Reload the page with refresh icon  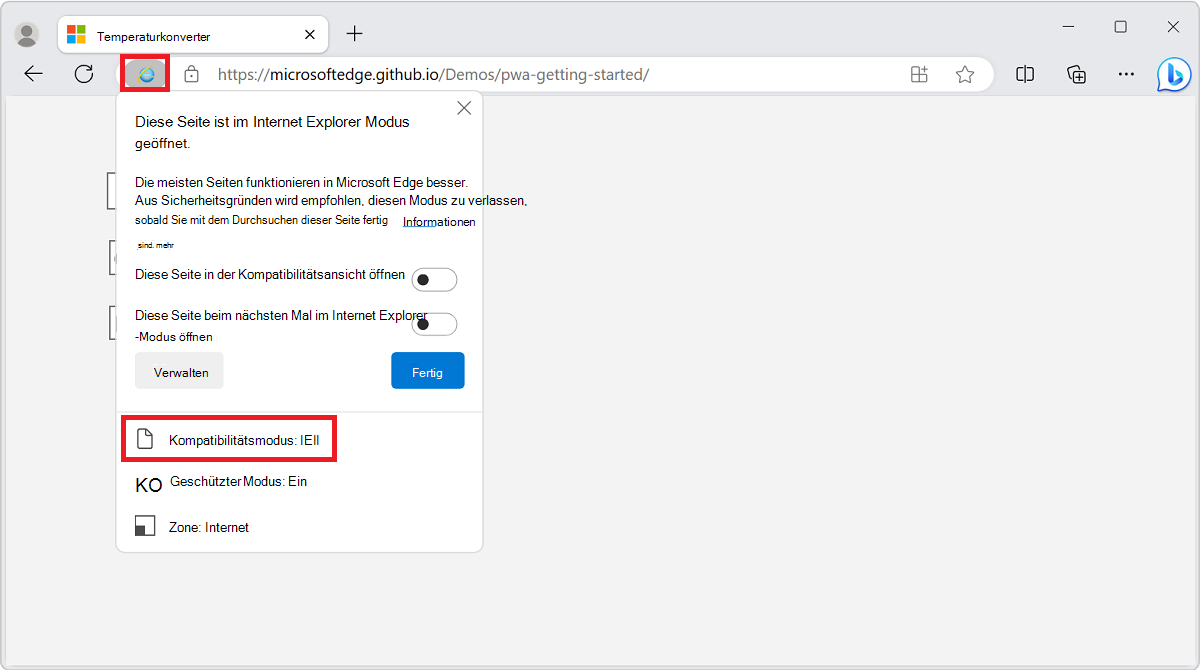[84, 74]
